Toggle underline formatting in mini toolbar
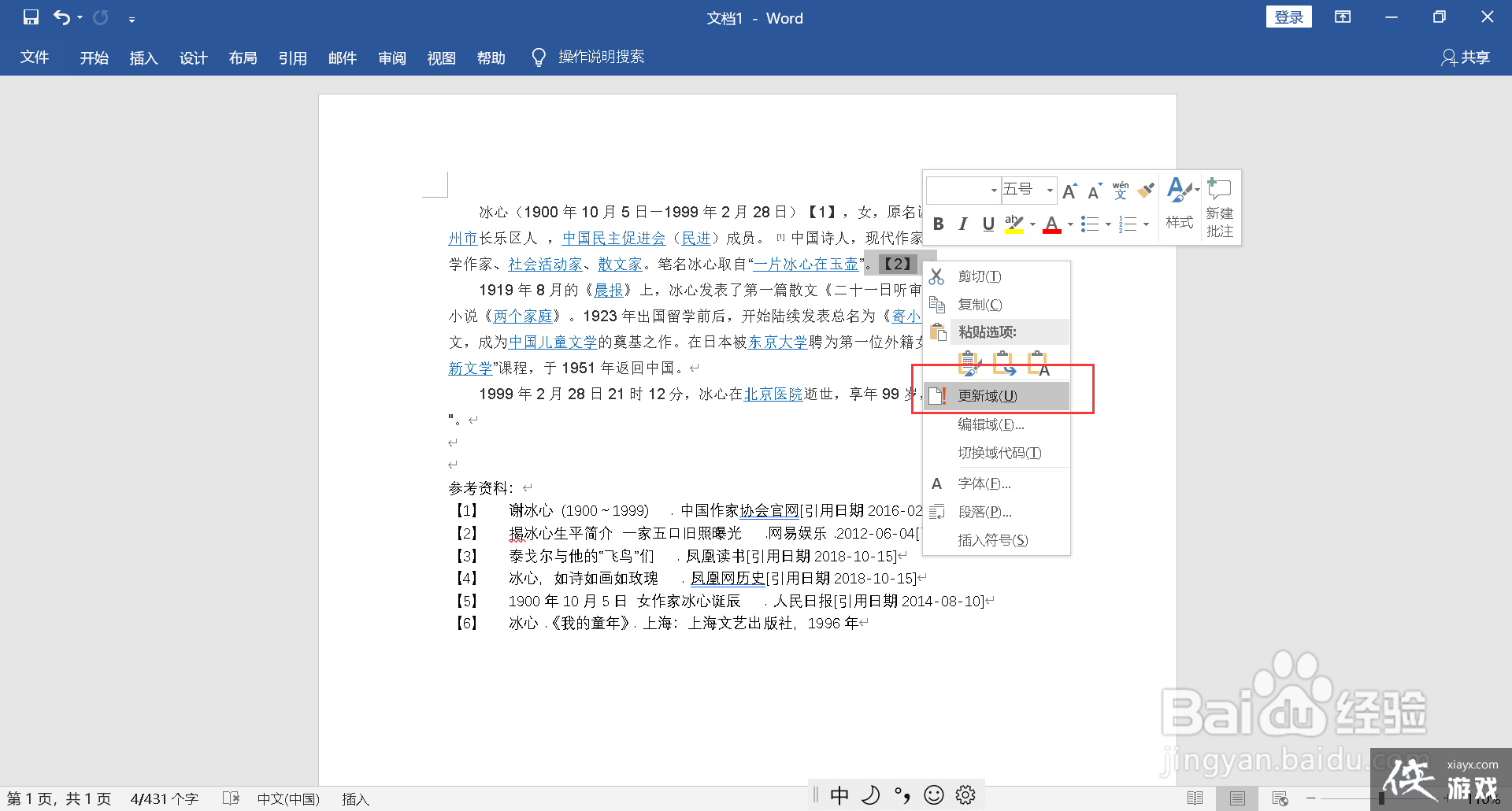 click(988, 224)
